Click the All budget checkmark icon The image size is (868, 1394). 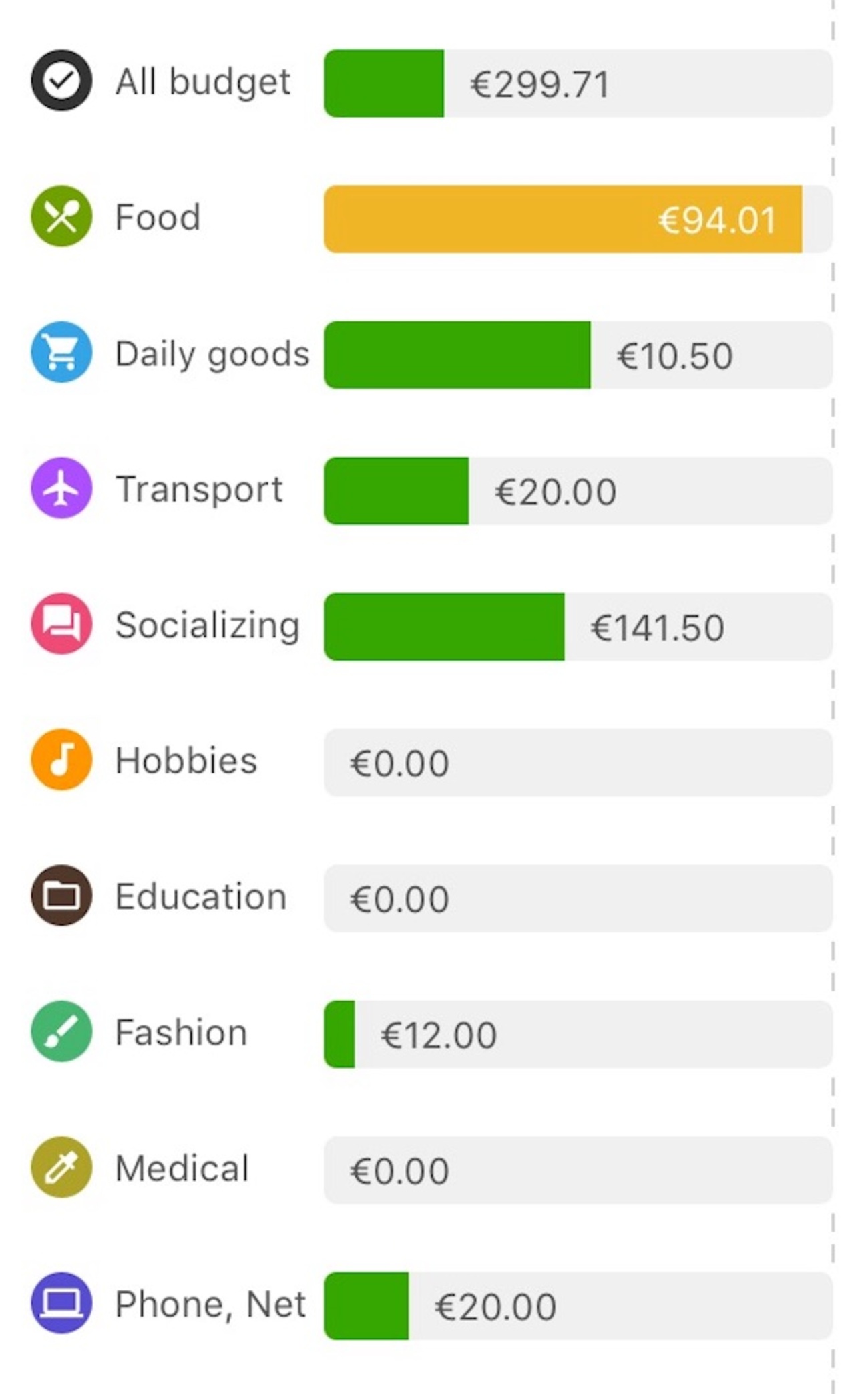pyautogui.click(x=61, y=81)
